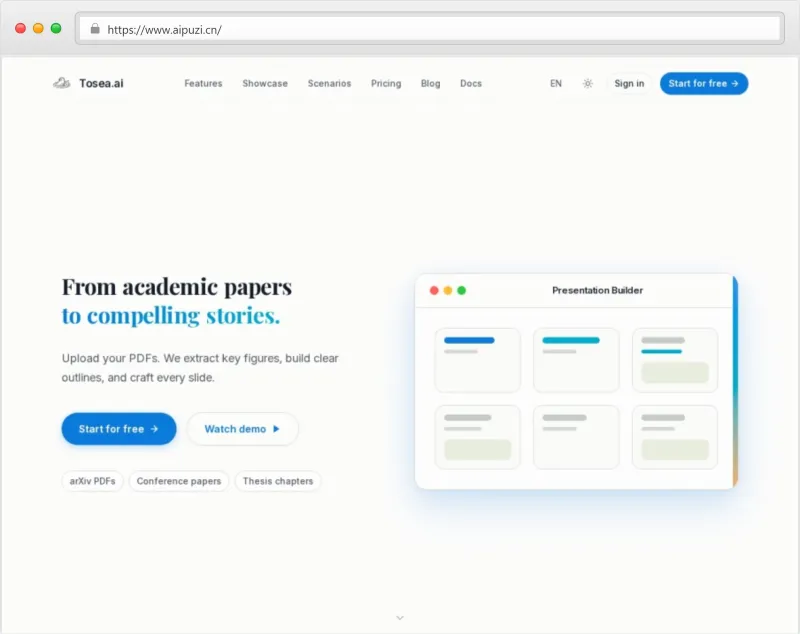Click the Tosea.ai cloud logo icon
This screenshot has height=634, width=800.
tap(62, 84)
